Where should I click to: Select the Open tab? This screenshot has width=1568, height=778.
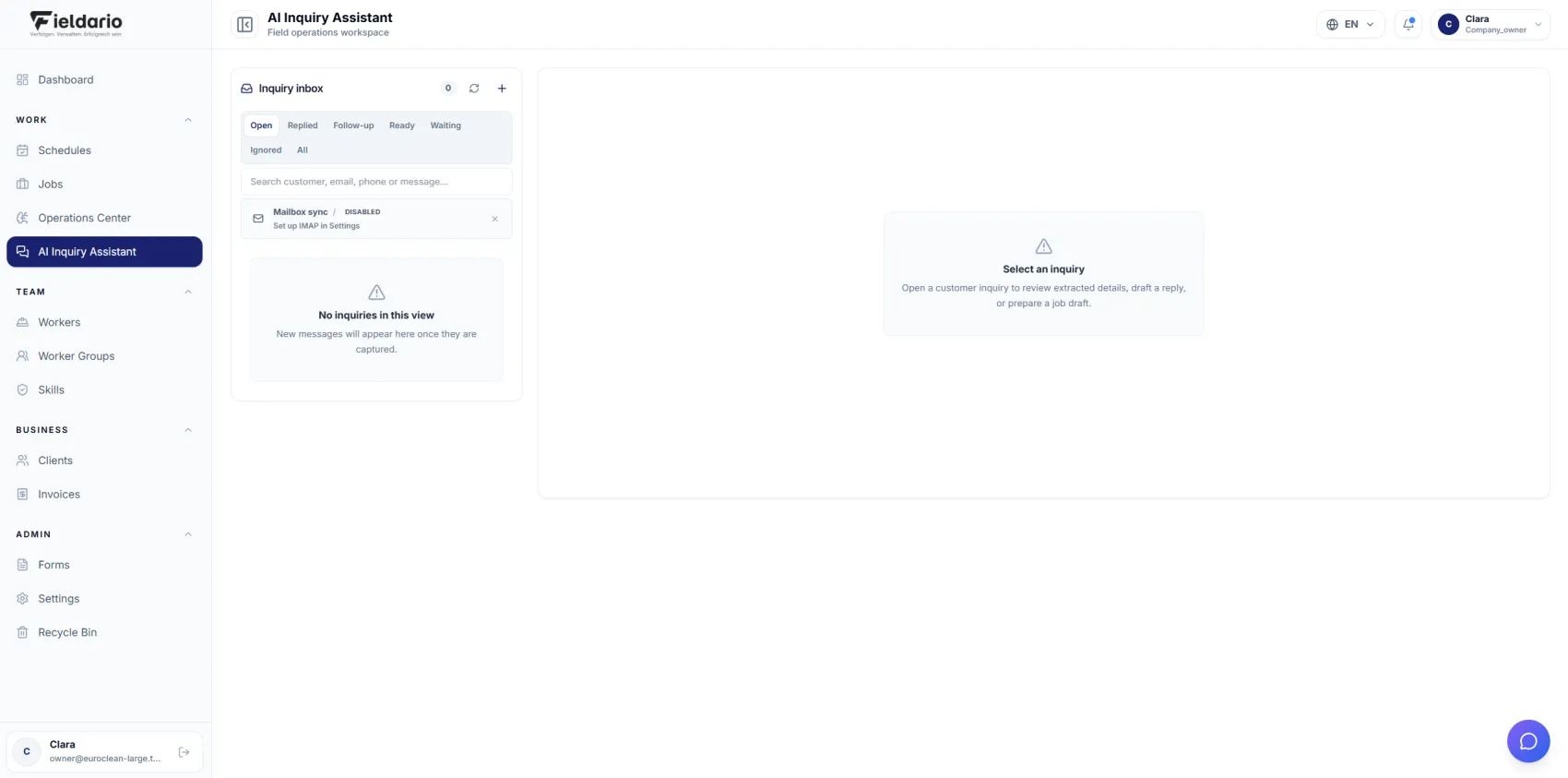[261, 126]
